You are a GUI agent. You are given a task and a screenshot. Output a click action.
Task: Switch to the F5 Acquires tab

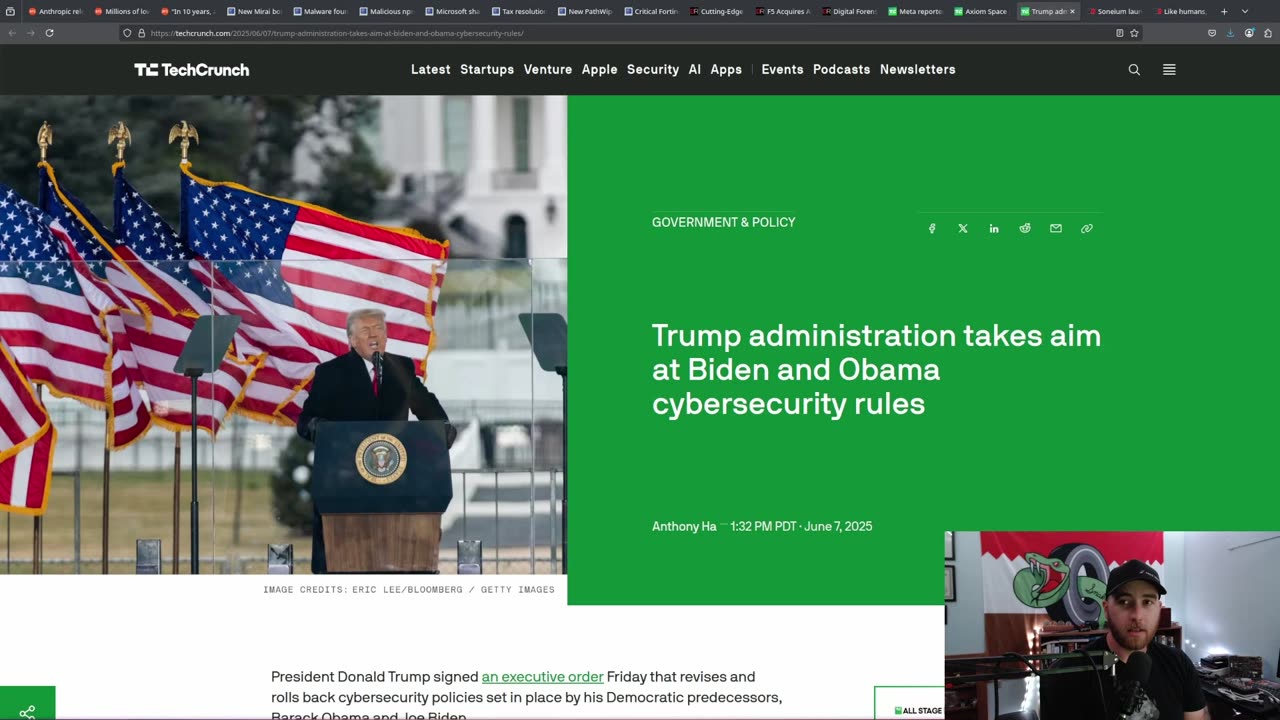(x=782, y=11)
